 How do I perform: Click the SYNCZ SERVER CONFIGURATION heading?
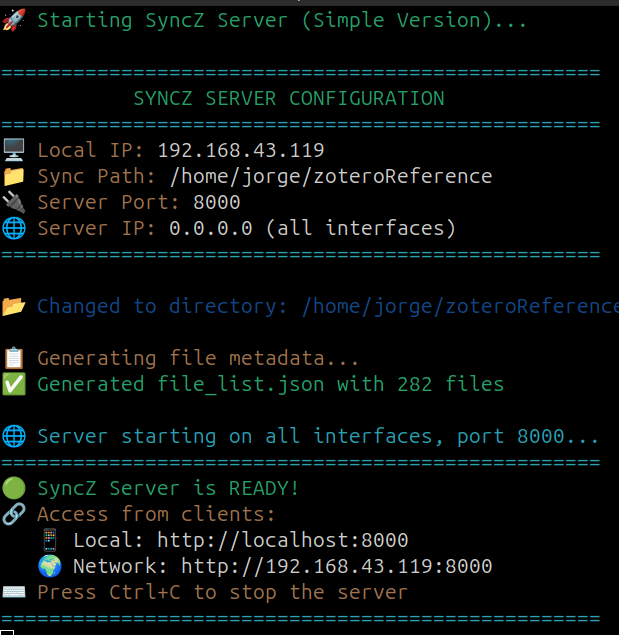[289, 98]
